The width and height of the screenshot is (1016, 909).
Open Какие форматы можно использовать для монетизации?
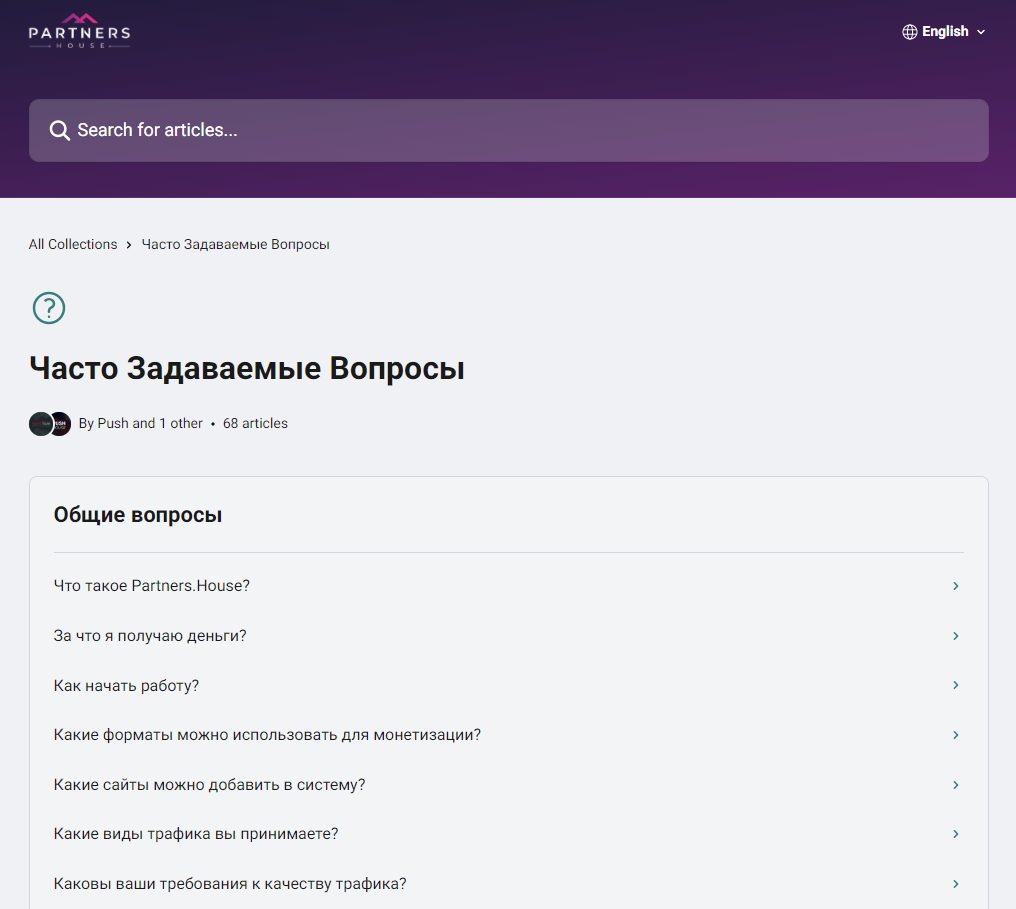[509, 735]
